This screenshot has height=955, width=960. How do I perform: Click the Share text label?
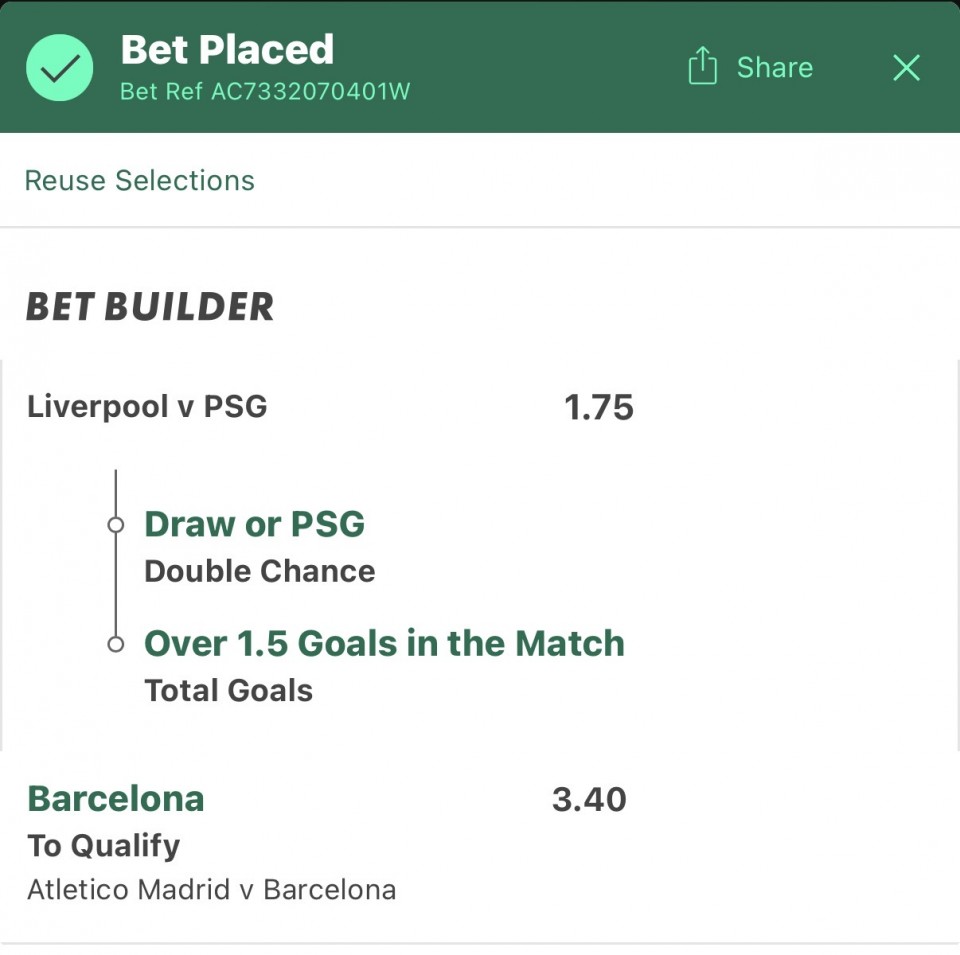coord(774,67)
